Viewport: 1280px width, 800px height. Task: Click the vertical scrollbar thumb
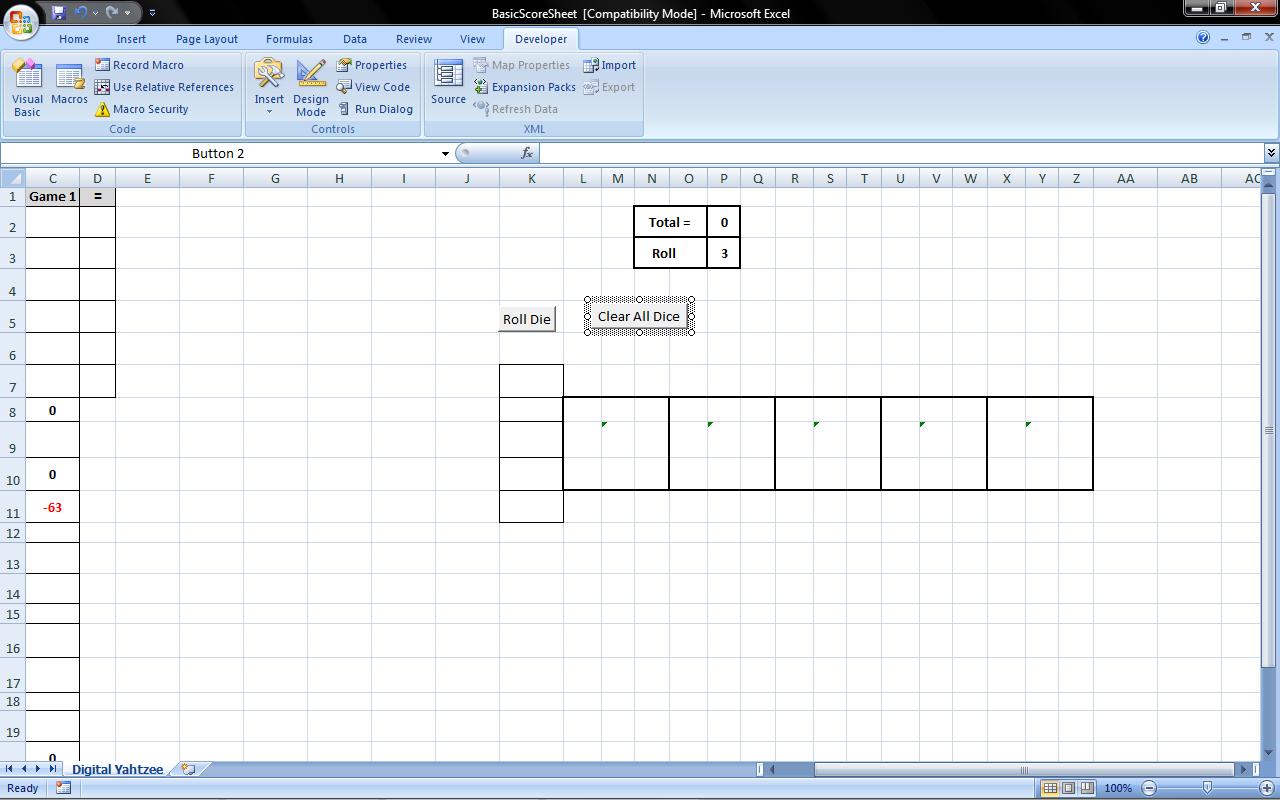[x=1269, y=431]
